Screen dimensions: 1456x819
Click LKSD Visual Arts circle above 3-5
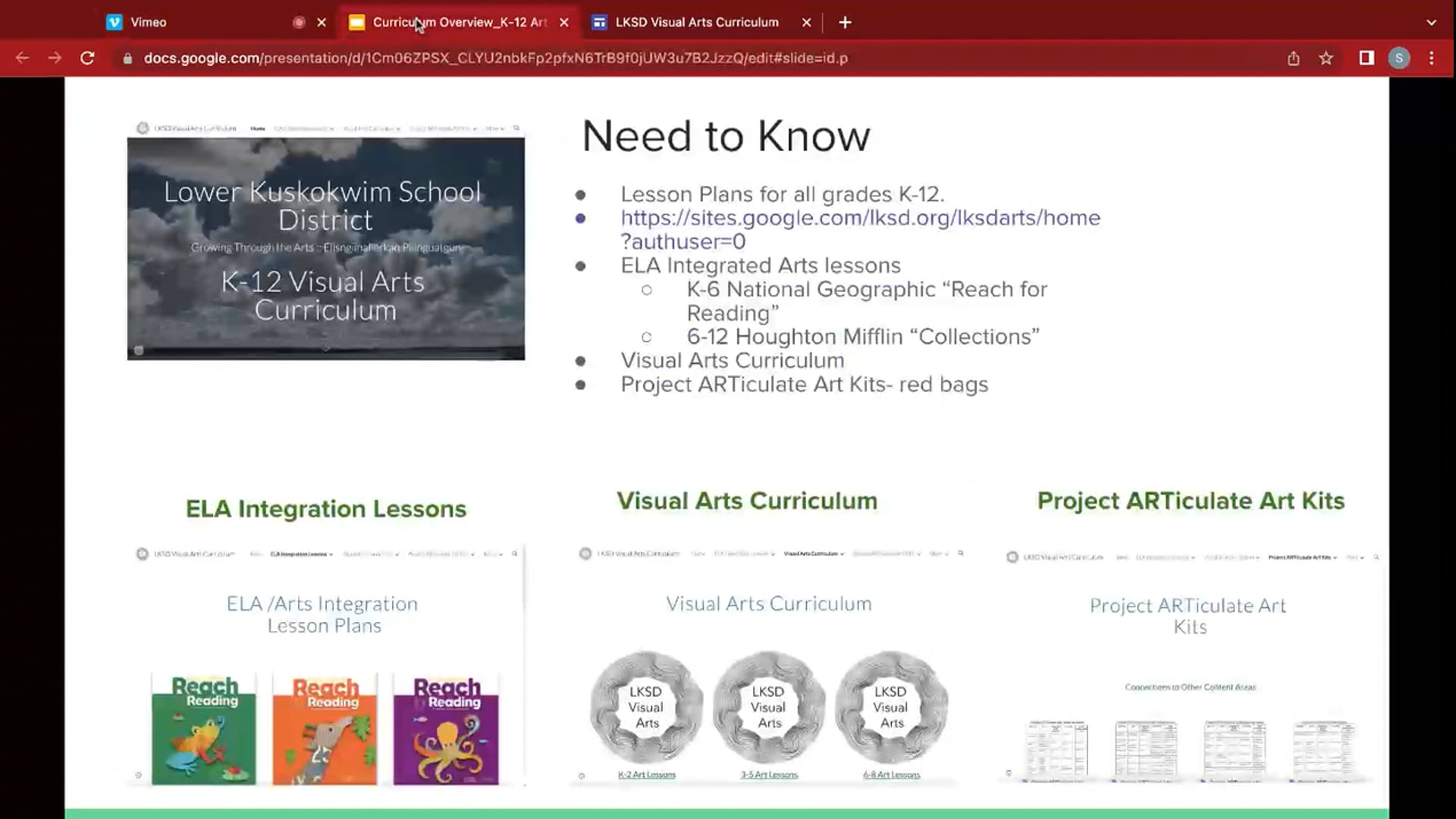pos(769,707)
